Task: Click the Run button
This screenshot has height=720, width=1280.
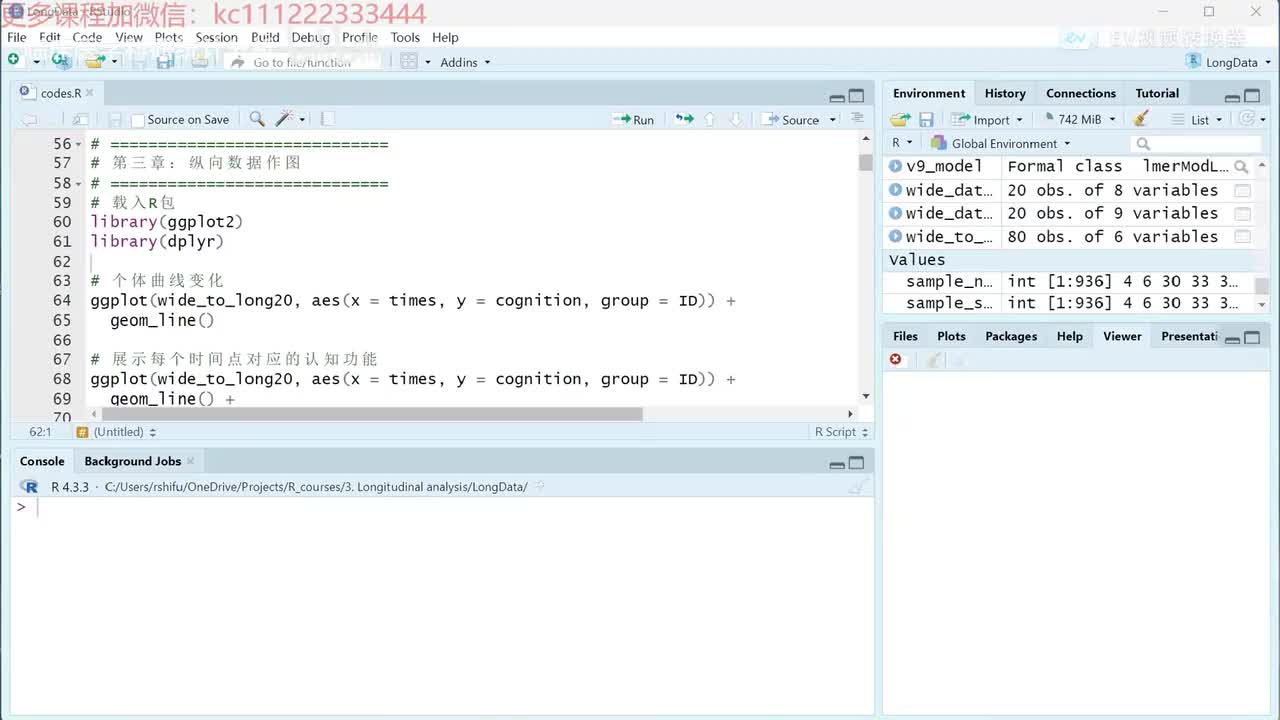Action: pyautogui.click(x=633, y=119)
